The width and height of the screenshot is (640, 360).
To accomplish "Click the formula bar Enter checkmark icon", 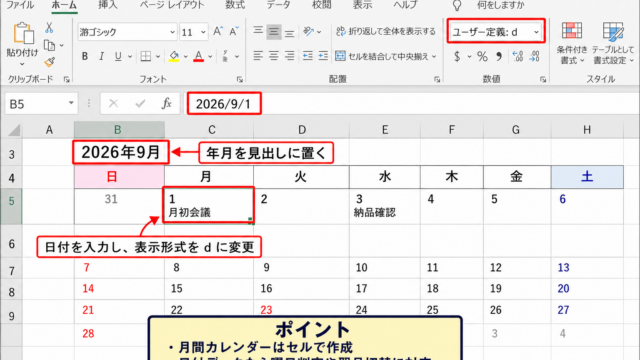I will tap(140, 104).
